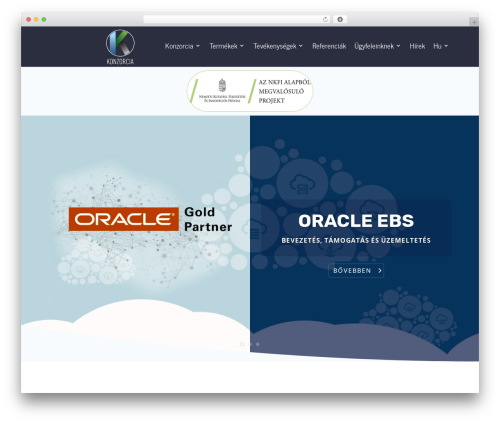The height and width of the screenshot is (423, 500).
Task: Open the Hírek page
Action: coord(417,46)
